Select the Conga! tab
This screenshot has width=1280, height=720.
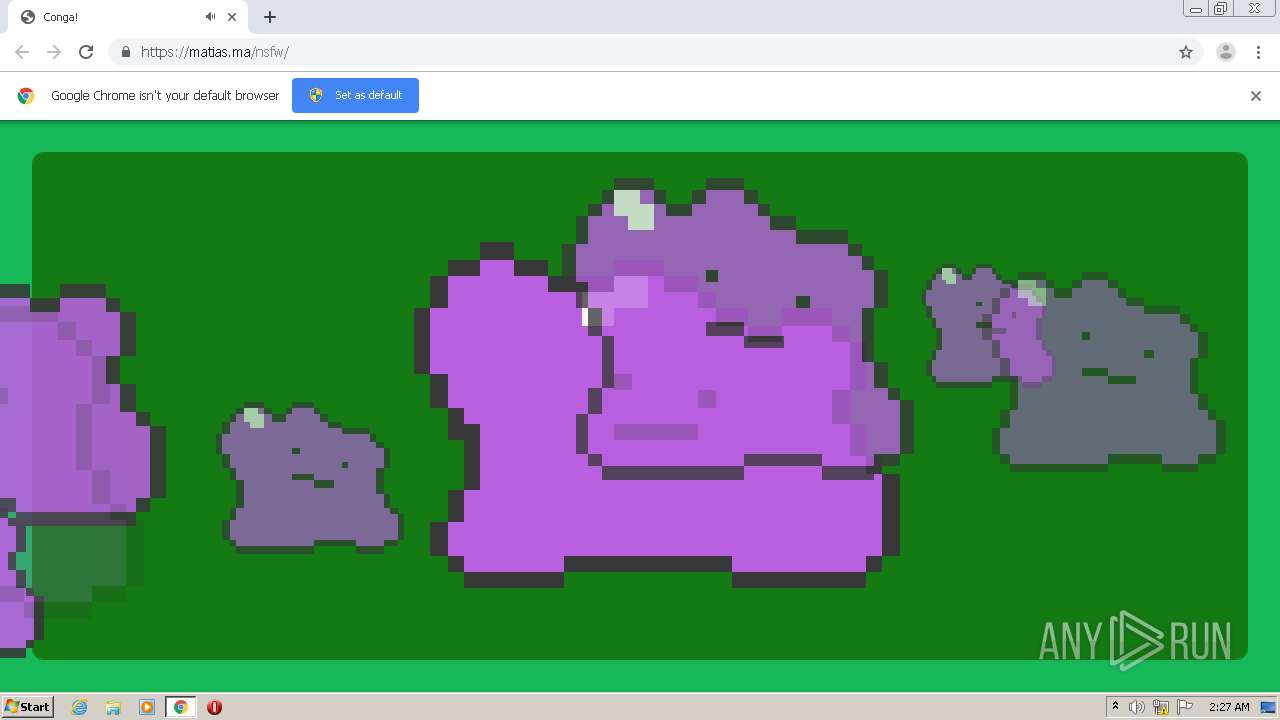coord(127,17)
